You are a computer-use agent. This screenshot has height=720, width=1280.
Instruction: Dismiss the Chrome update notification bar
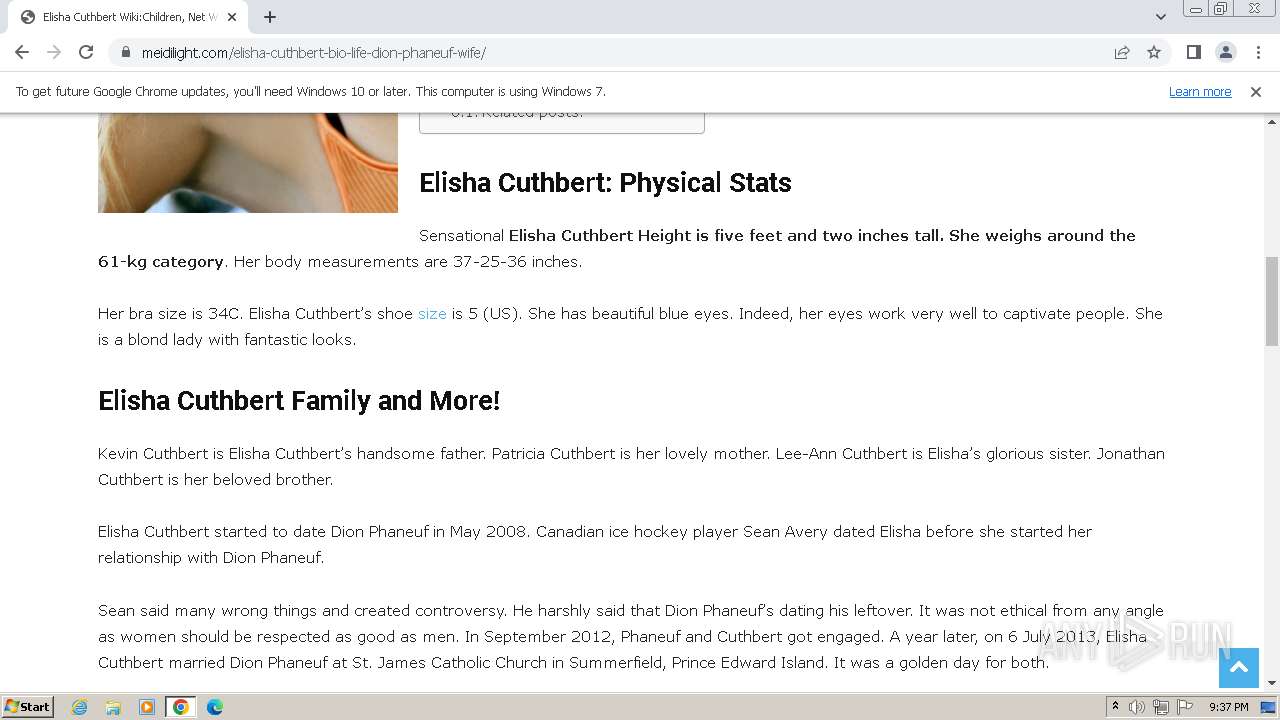(x=1256, y=91)
